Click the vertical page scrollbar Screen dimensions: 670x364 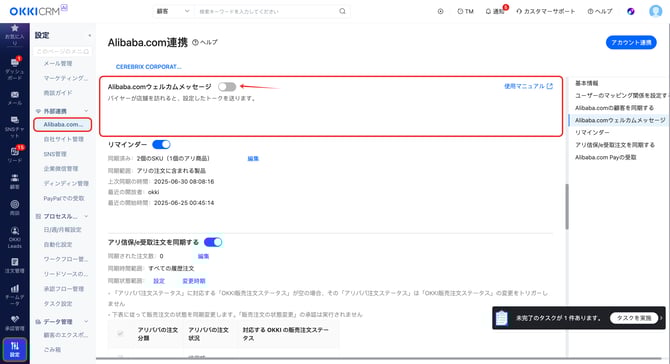(x=567, y=207)
